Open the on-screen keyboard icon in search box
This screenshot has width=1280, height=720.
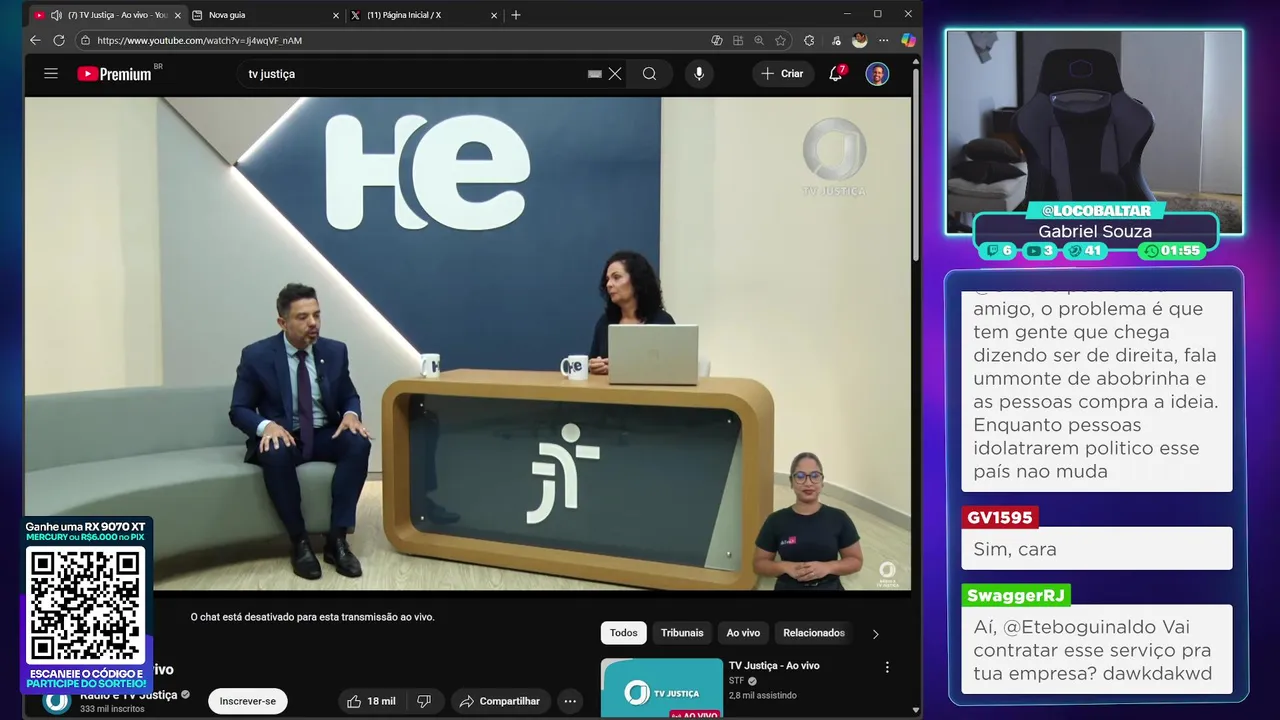tap(594, 73)
